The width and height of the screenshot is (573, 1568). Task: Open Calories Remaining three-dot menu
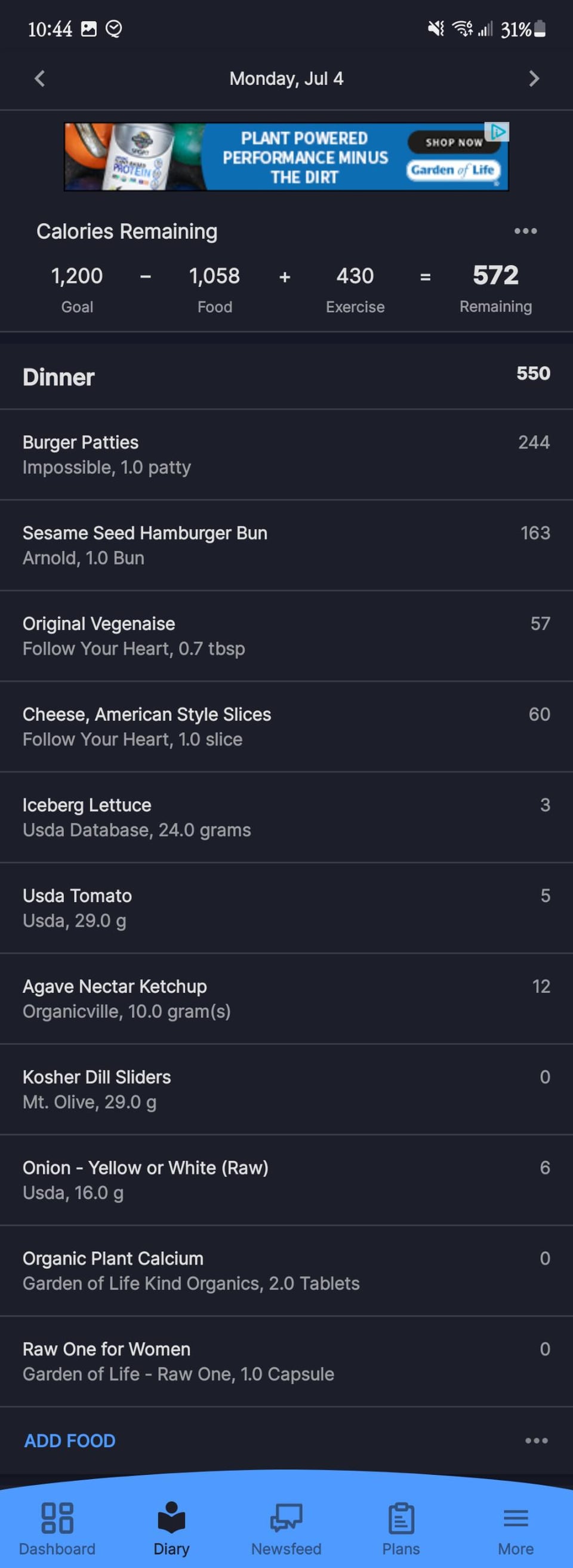pyautogui.click(x=525, y=232)
